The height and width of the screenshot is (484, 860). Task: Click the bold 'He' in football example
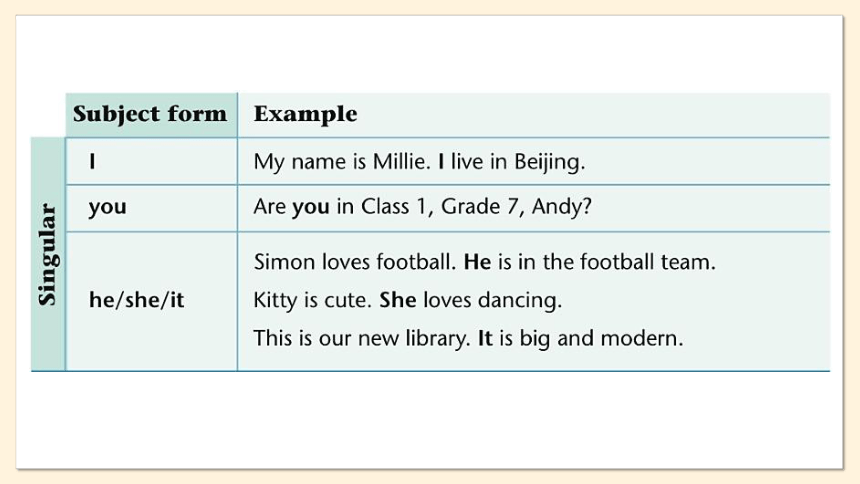click(x=477, y=262)
